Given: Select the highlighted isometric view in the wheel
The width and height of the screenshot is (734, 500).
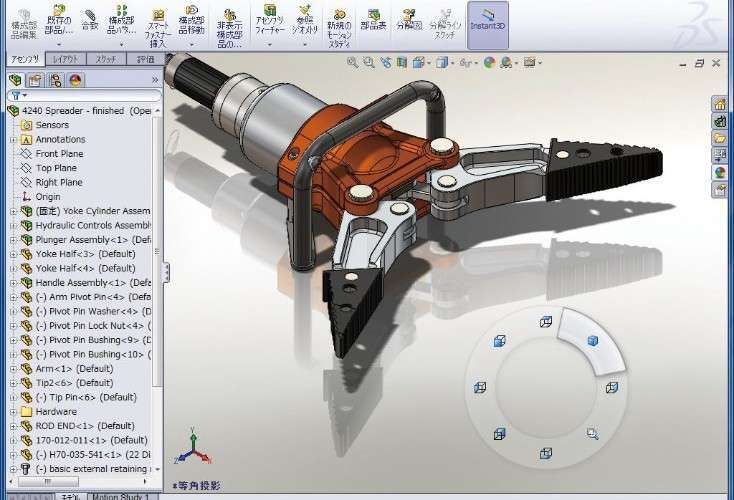Looking at the screenshot, I should (592, 340).
